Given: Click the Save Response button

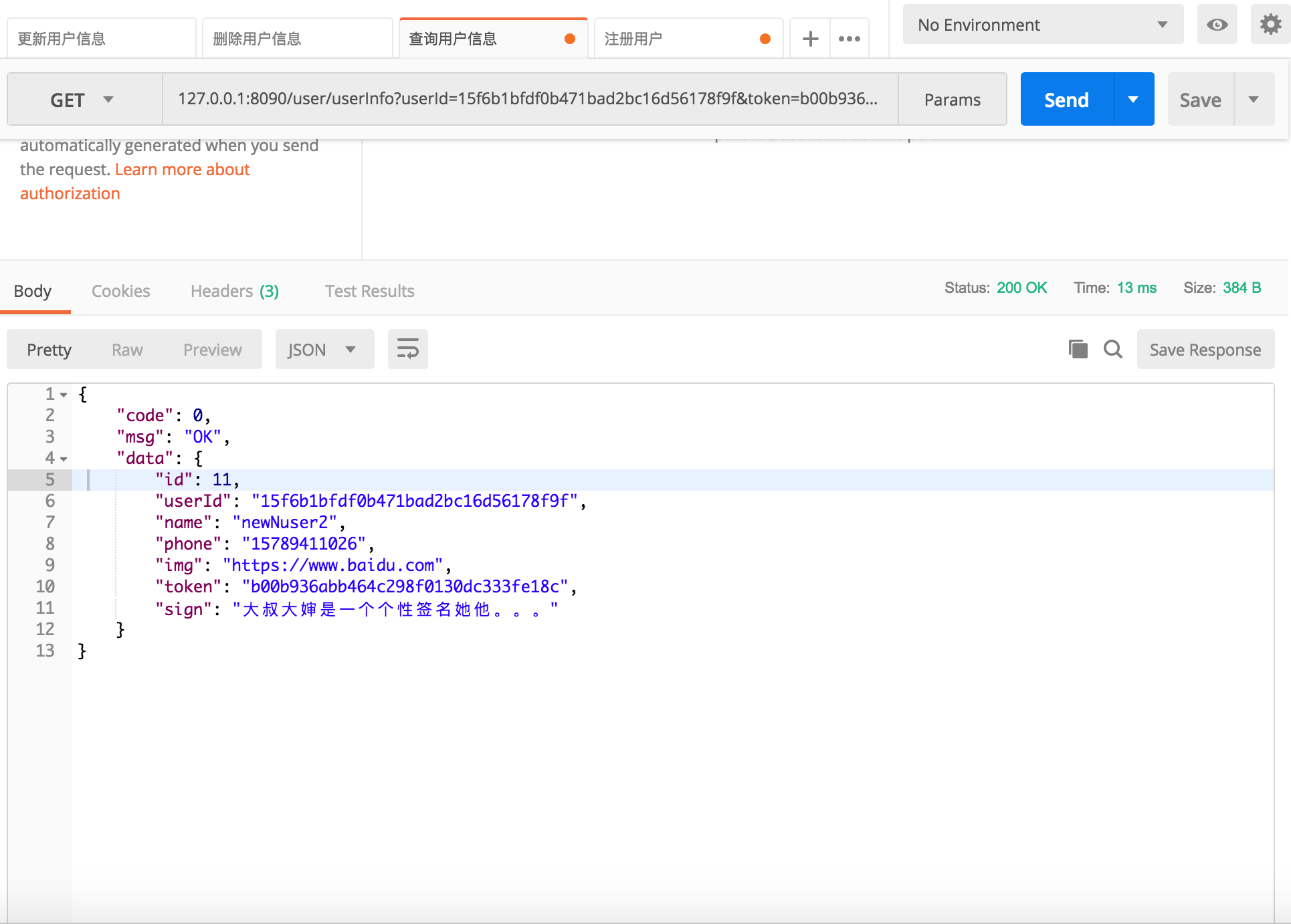Looking at the screenshot, I should (1205, 350).
